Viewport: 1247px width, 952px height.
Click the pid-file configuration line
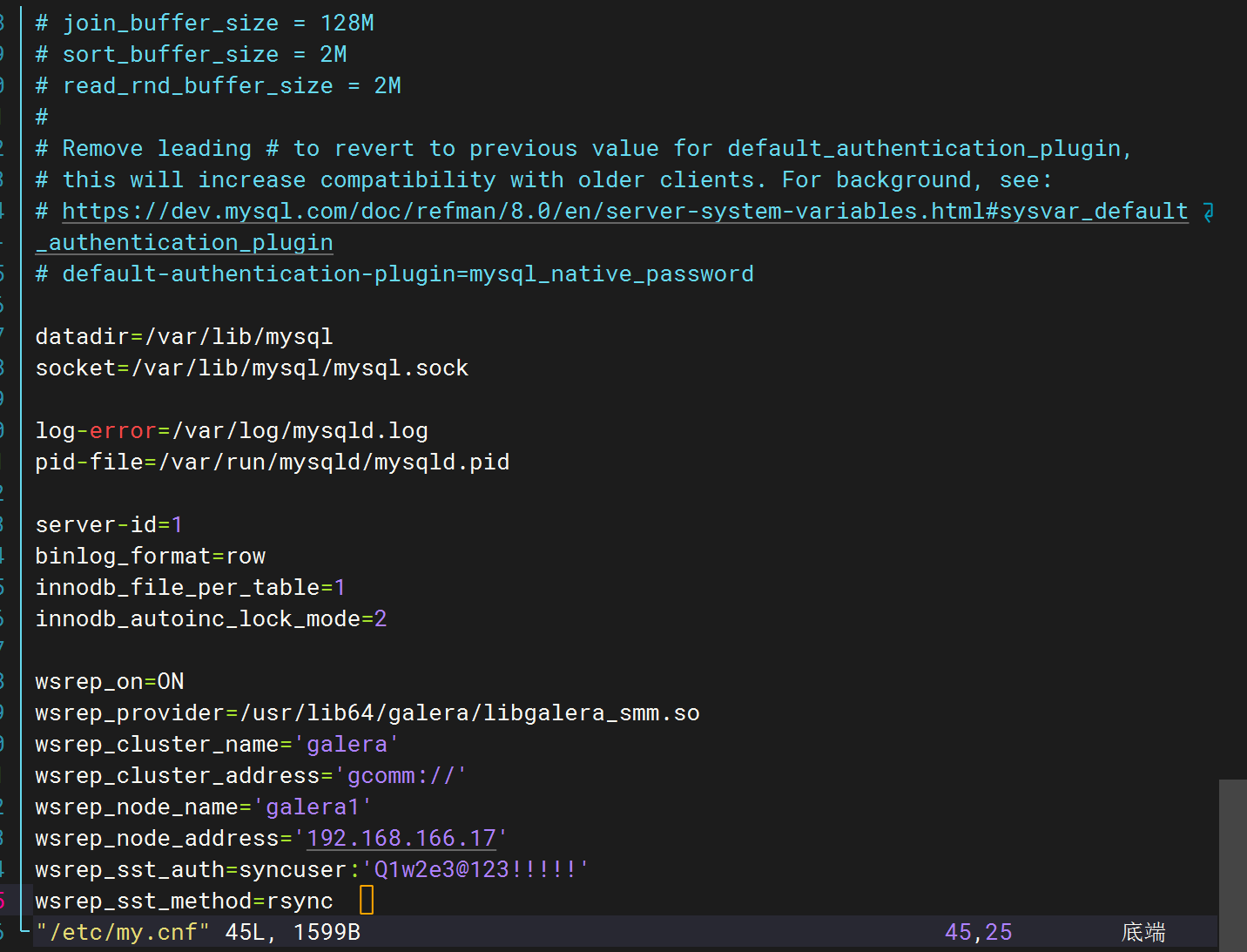[x=272, y=461]
